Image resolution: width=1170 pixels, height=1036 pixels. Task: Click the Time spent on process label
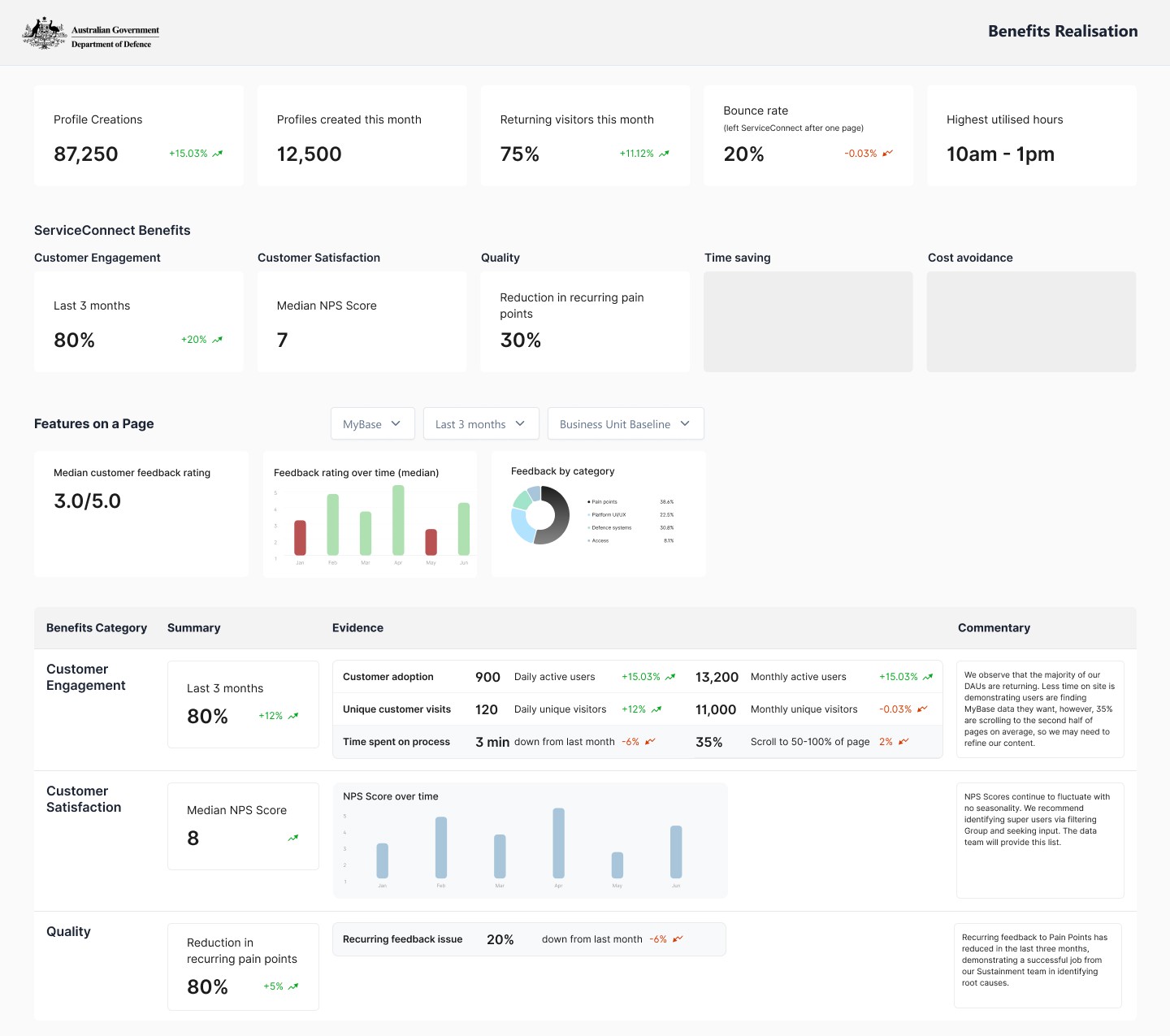396,742
